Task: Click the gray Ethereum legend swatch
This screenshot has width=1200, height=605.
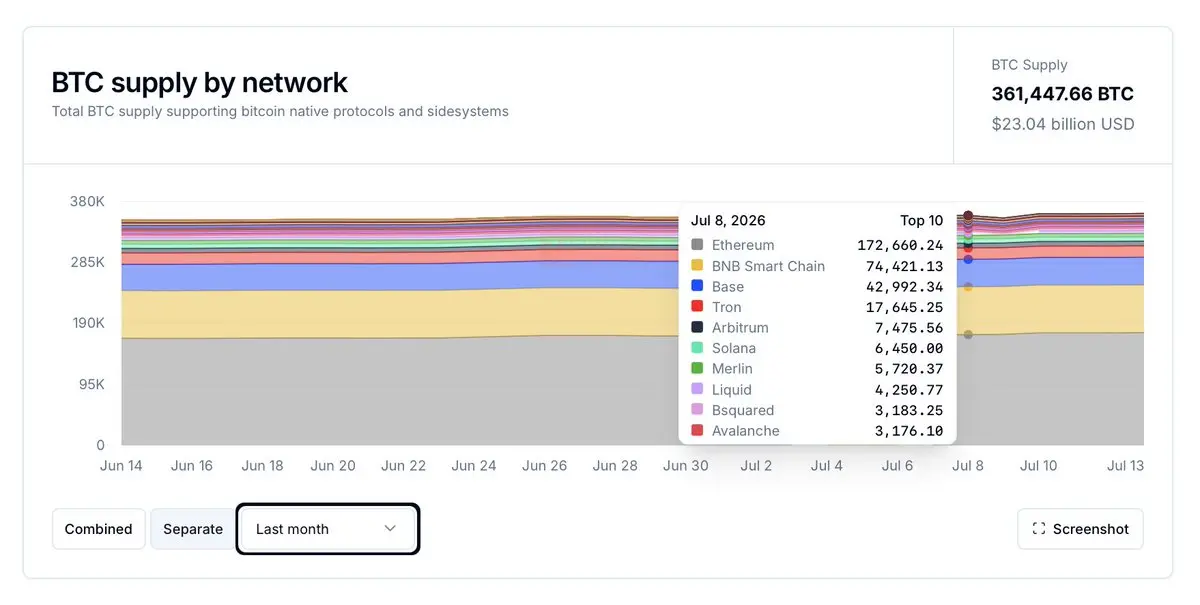Action: click(697, 245)
